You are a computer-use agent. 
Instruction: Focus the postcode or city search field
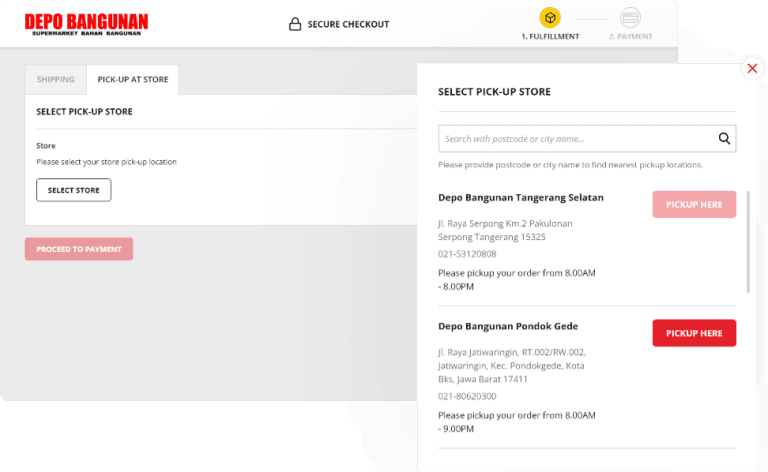(x=587, y=139)
